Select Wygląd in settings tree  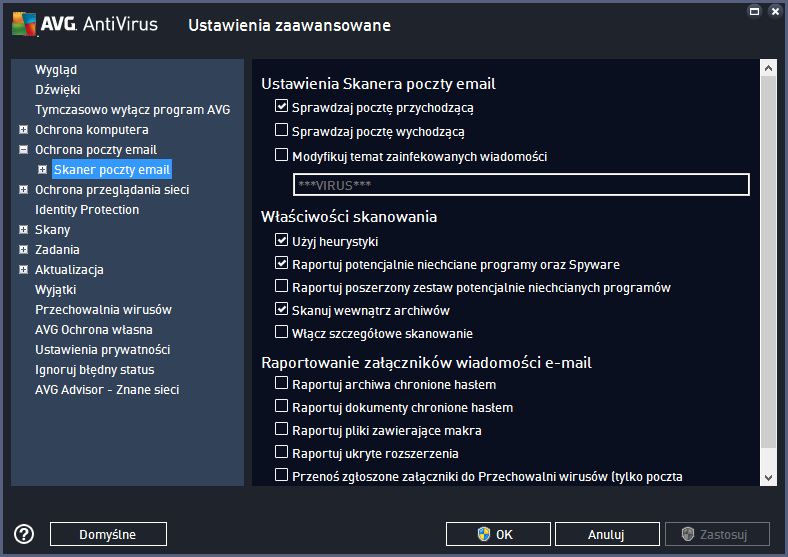click(x=56, y=70)
